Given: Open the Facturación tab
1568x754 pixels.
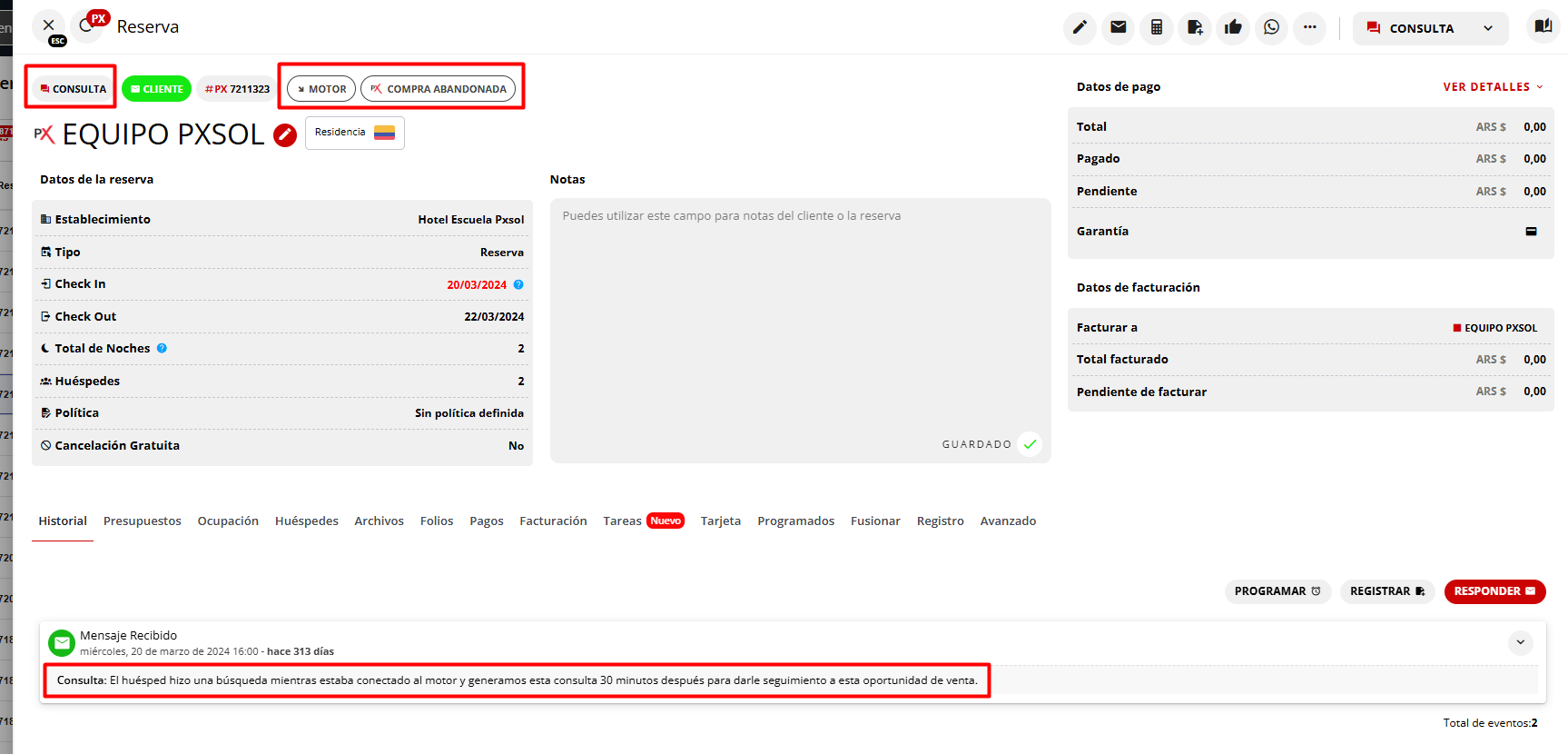Looking at the screenshot, I should coord(553,521).
